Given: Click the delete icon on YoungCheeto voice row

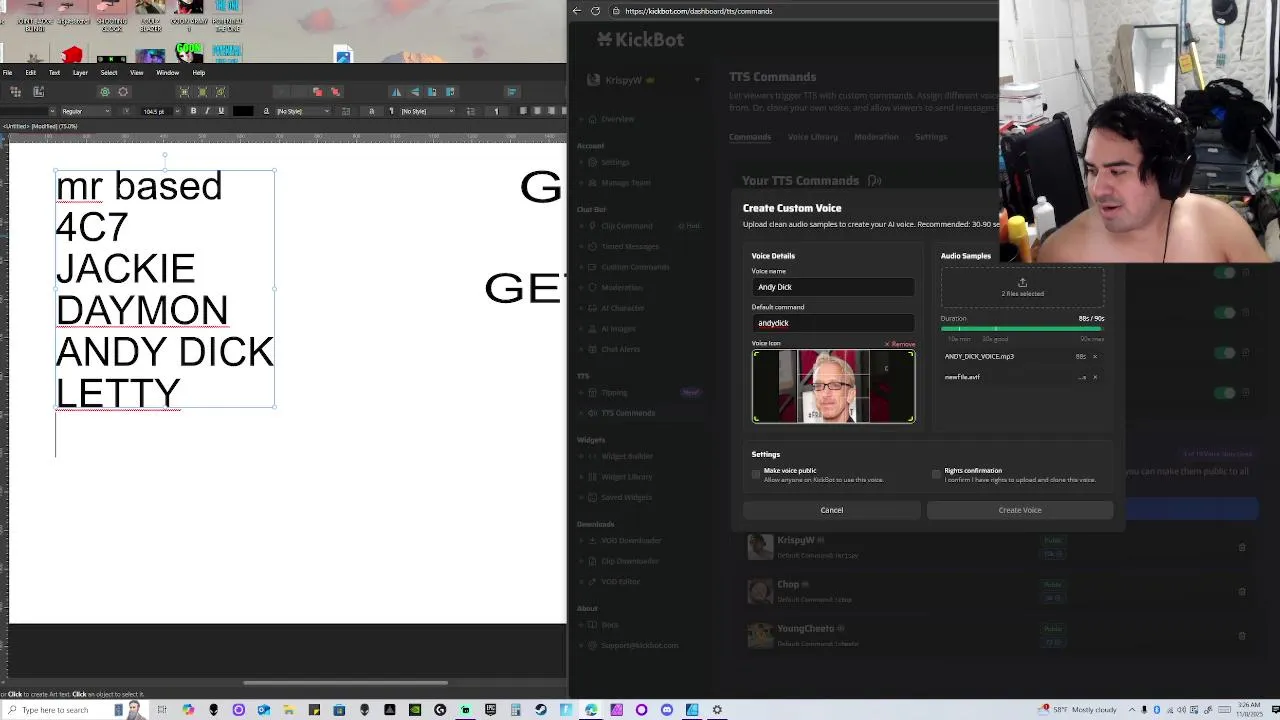Looking at the screenshot, I should point(1242,635).
